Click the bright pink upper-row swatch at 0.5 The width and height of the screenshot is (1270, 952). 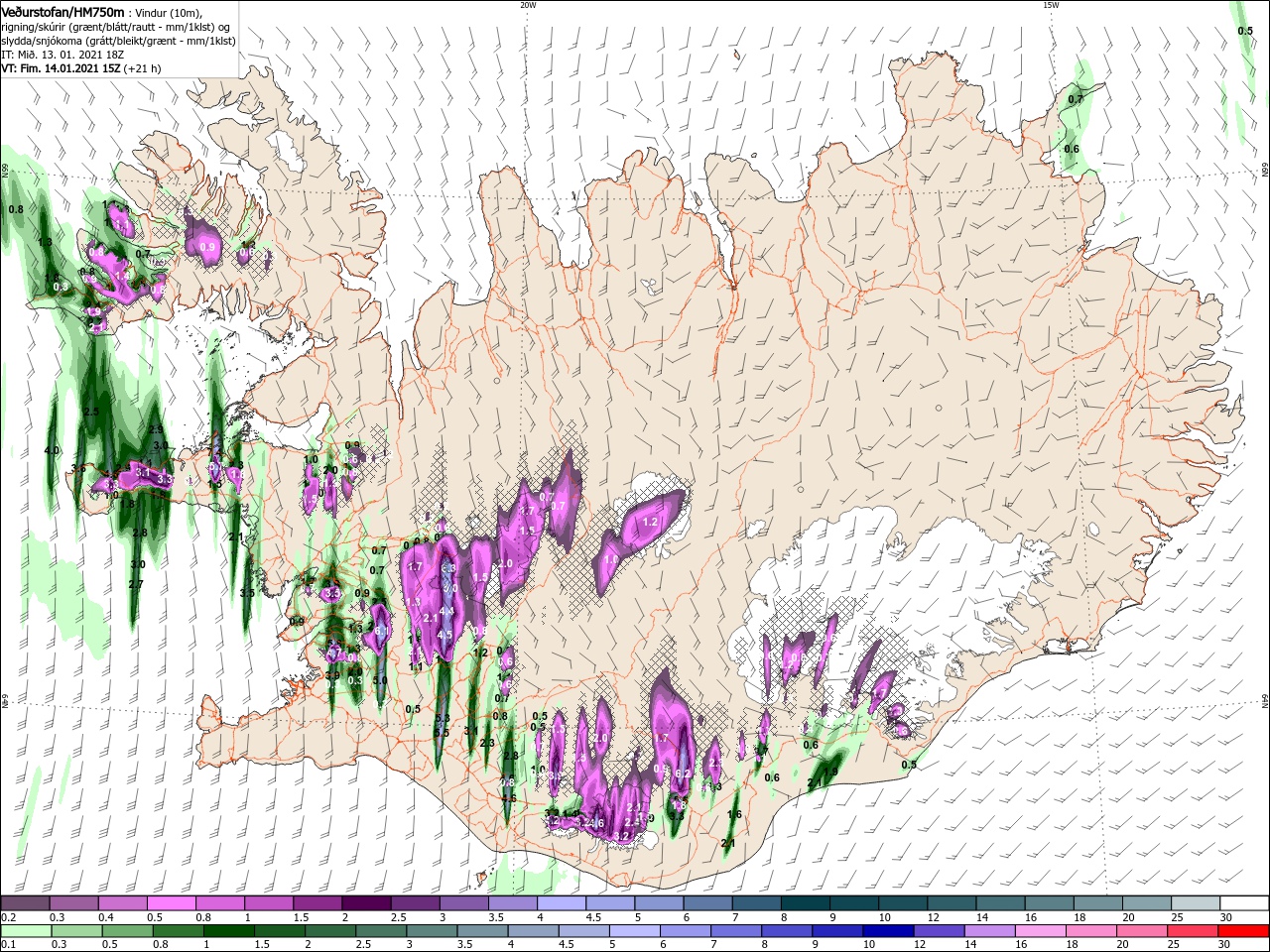pyautogui.click(x=171, y=903)
